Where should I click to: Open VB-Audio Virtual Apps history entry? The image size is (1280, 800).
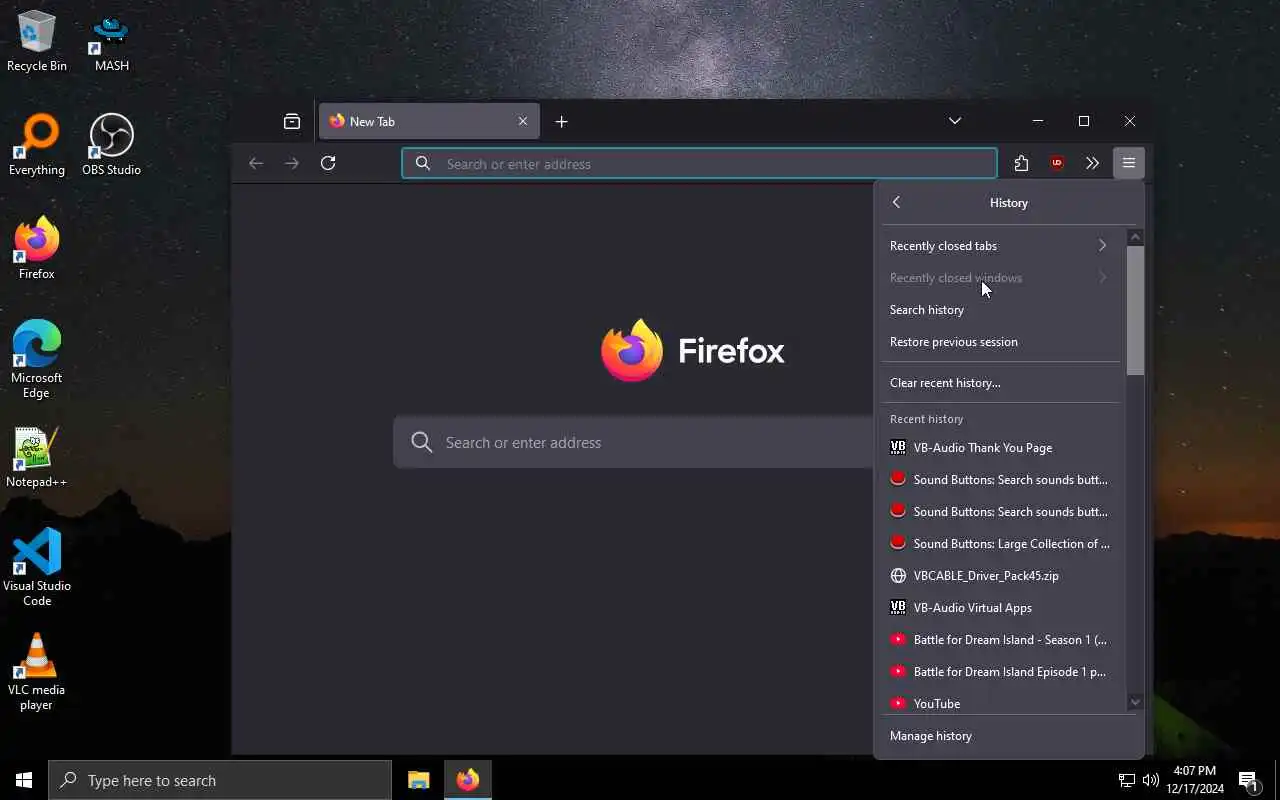(x=1001, y=608)
